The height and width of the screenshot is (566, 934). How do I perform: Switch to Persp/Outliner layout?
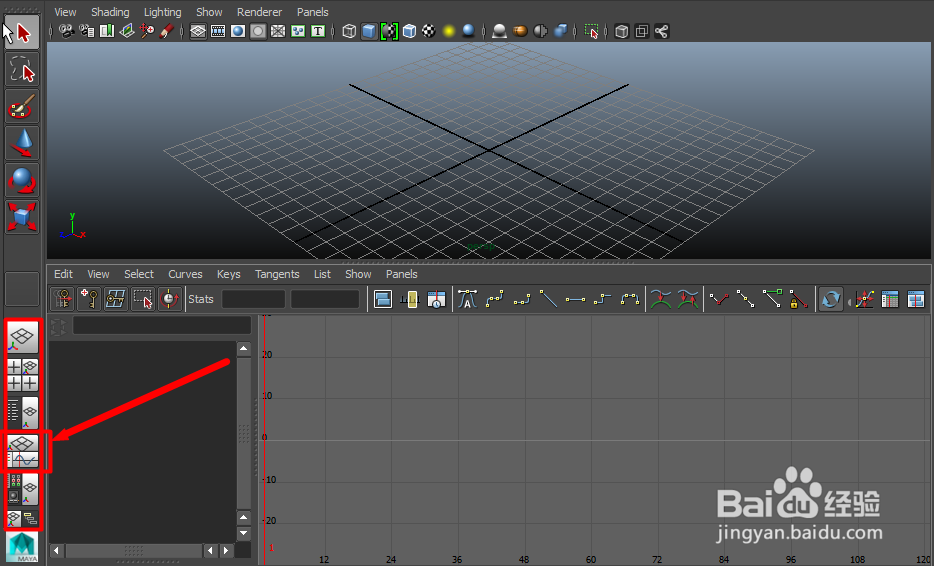(23, 412)
